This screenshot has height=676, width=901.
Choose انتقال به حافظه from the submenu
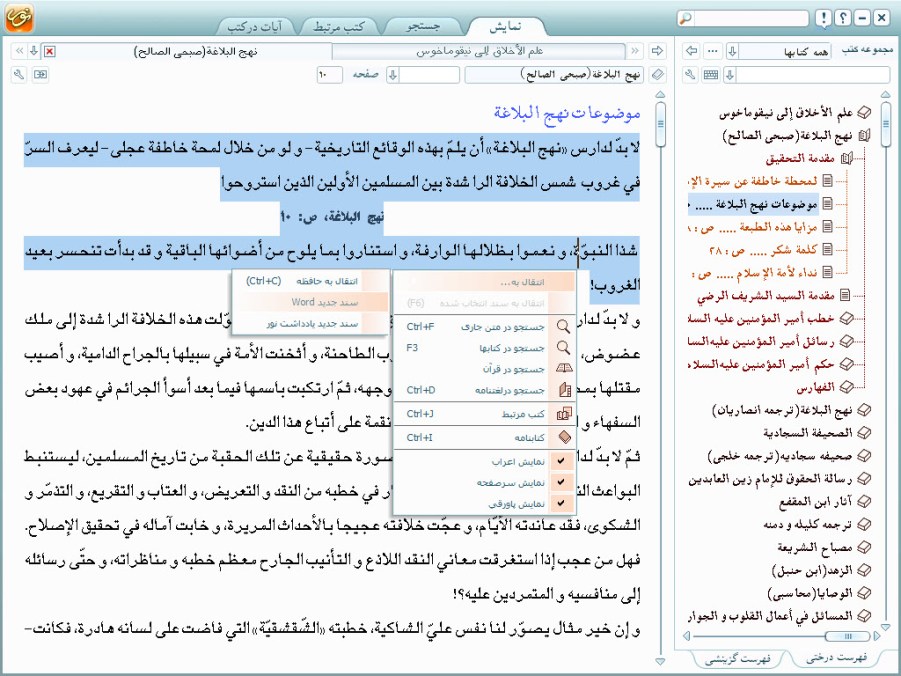pos(311,281)
